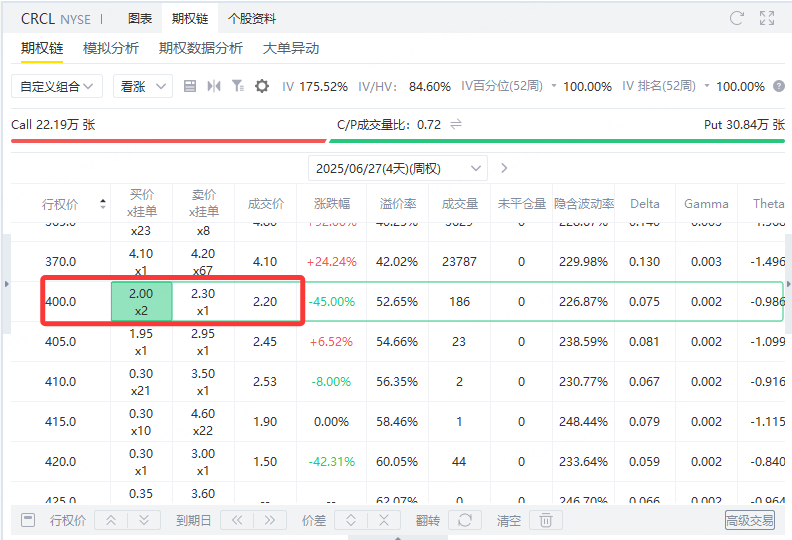Click the 涨跌幅 column header
This screenshot has width=792, height=540.
332,204
